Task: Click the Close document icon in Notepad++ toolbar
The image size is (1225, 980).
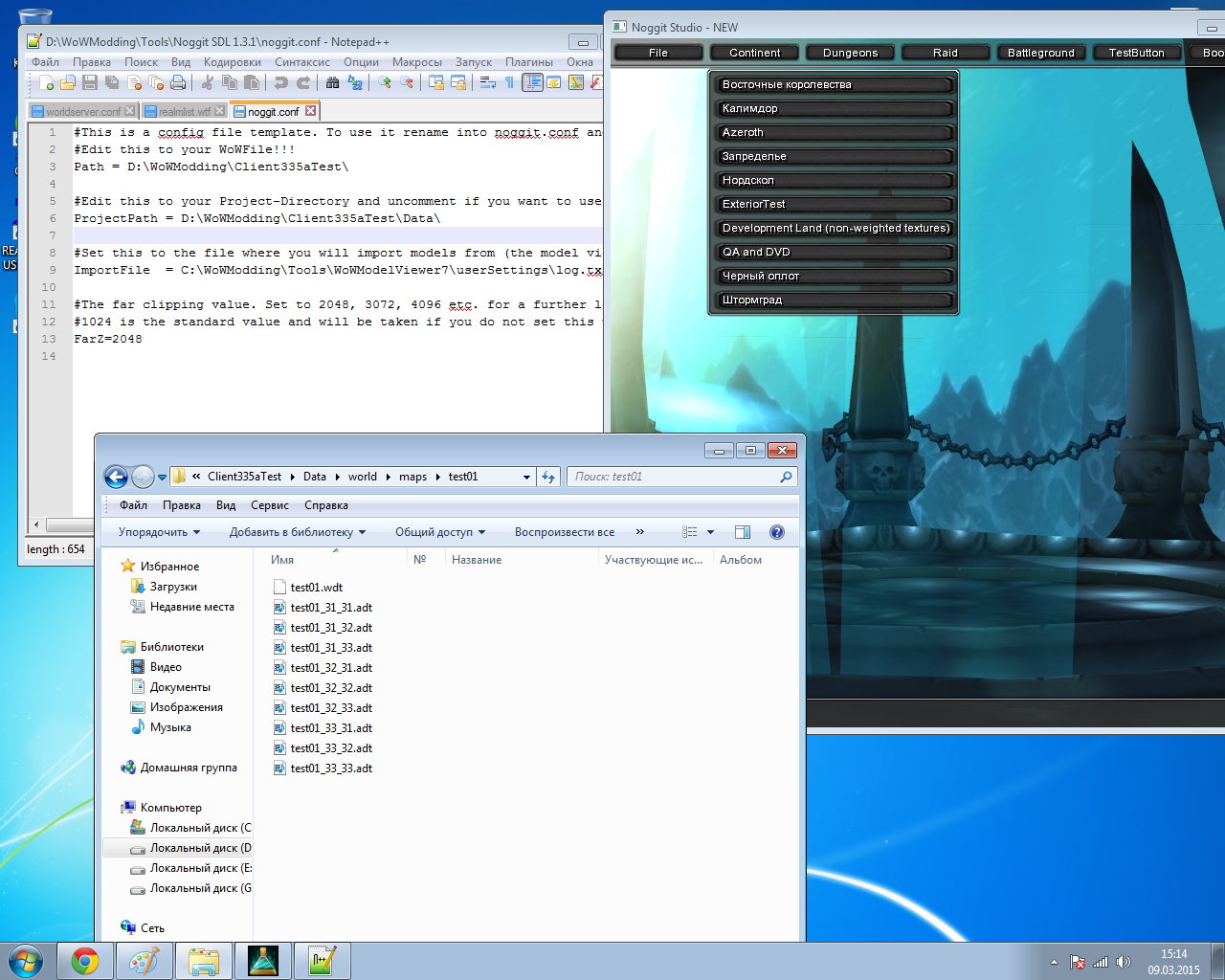Action: pyautogui.click(x=134, y=83)
